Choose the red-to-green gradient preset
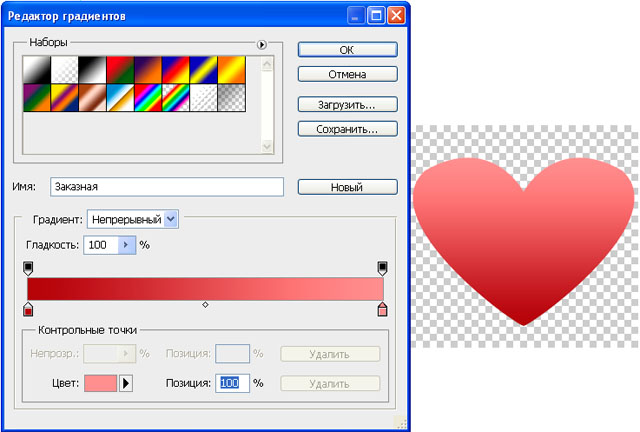Screen dimensions: 640x432 120,70
